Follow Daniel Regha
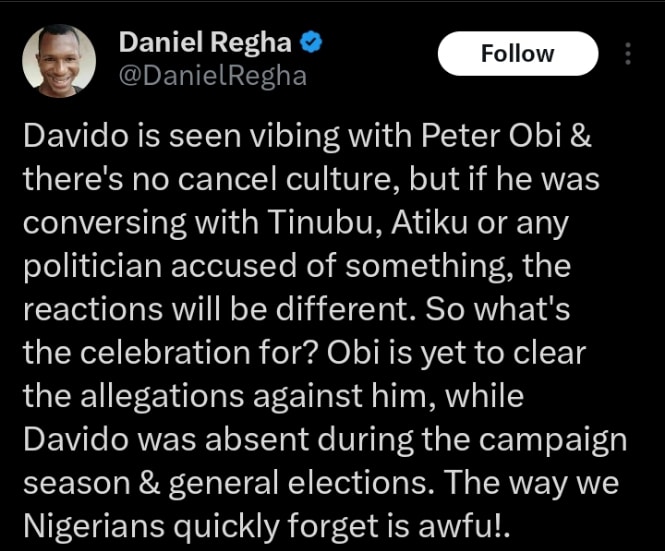This screenshot has height=551, width=665. pyautogui.click(x=517, y=53)
